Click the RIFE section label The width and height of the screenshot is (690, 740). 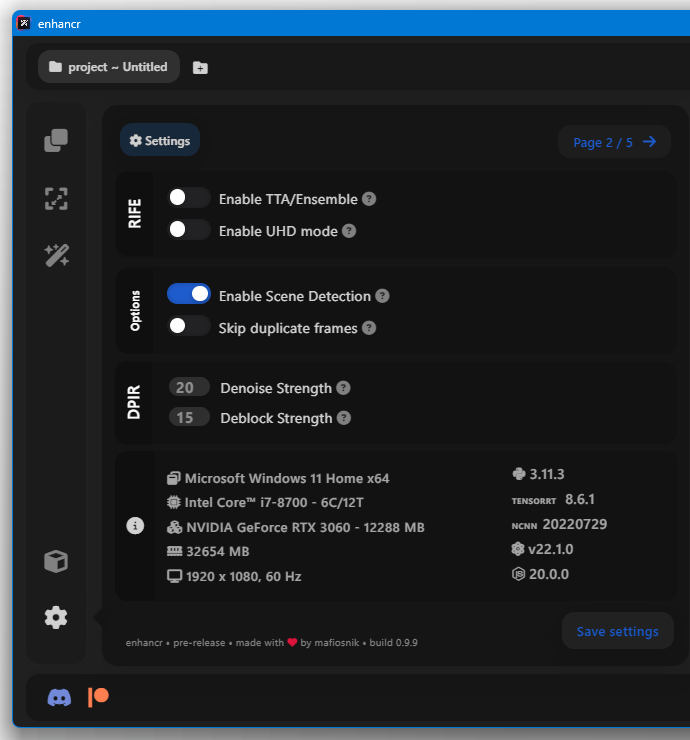coord(135,214)
